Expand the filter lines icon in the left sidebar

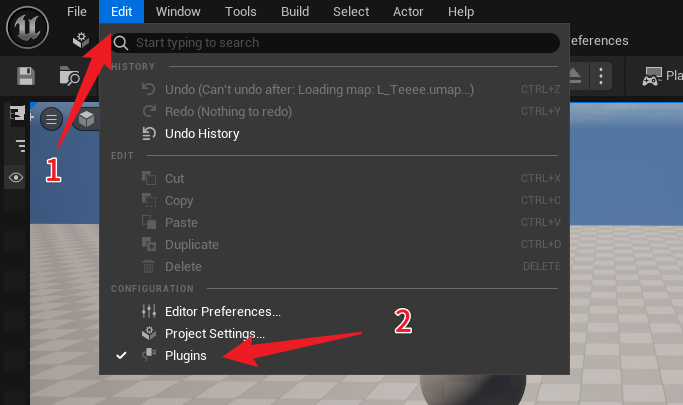[x=20, y=145]
